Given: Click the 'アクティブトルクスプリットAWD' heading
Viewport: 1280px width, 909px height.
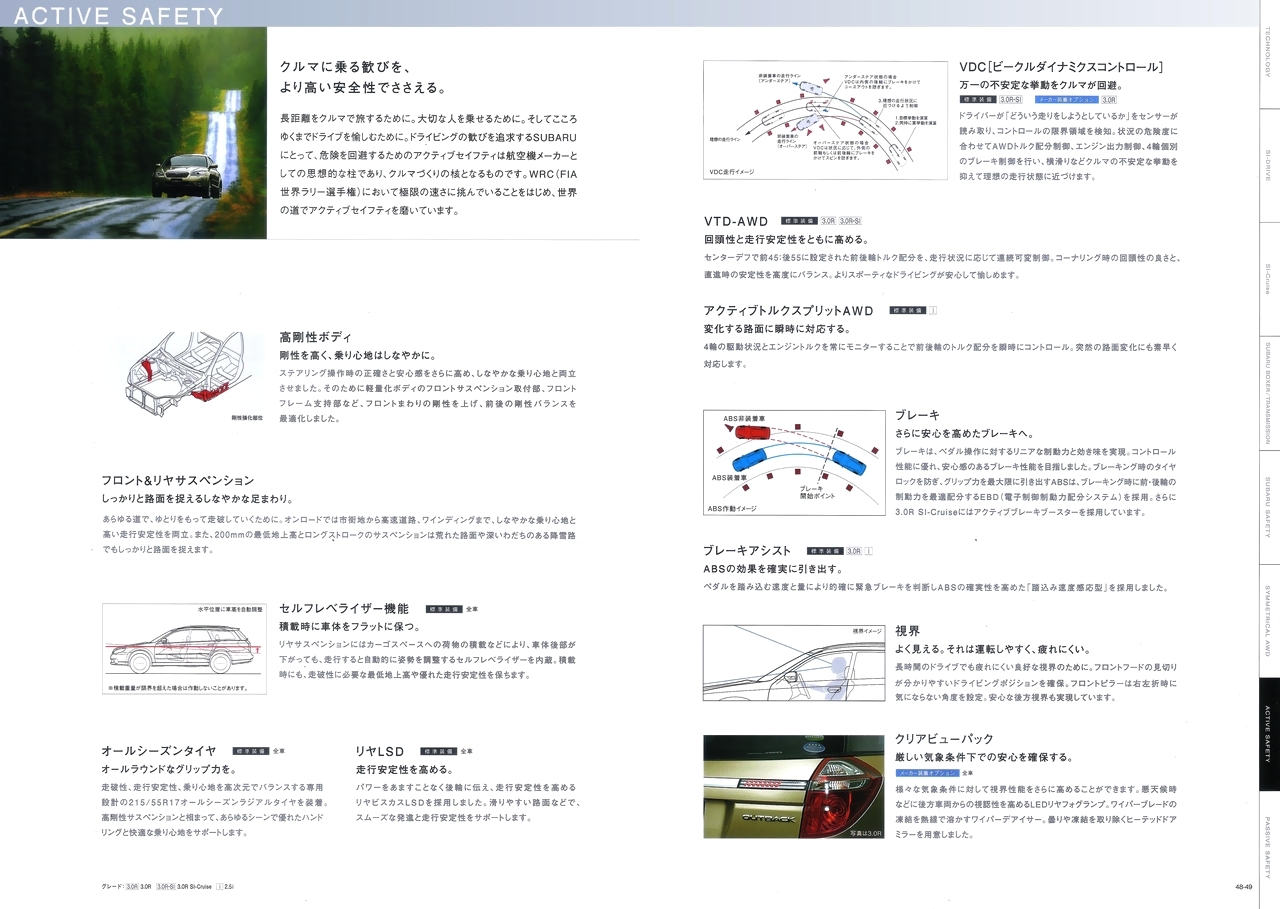Looking at the screenshot, I should point(789,311).
